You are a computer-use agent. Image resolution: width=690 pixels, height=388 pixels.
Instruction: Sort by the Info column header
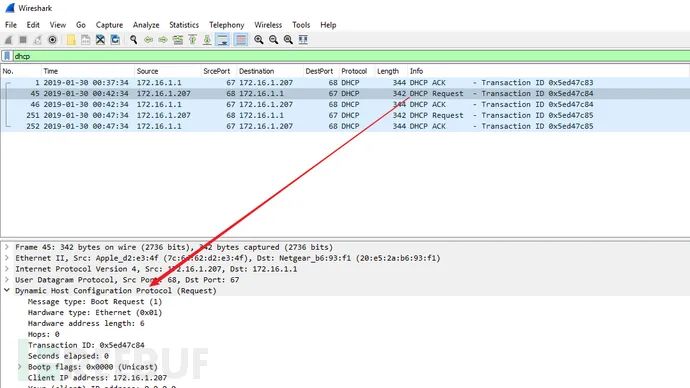[x=548, y=71]
